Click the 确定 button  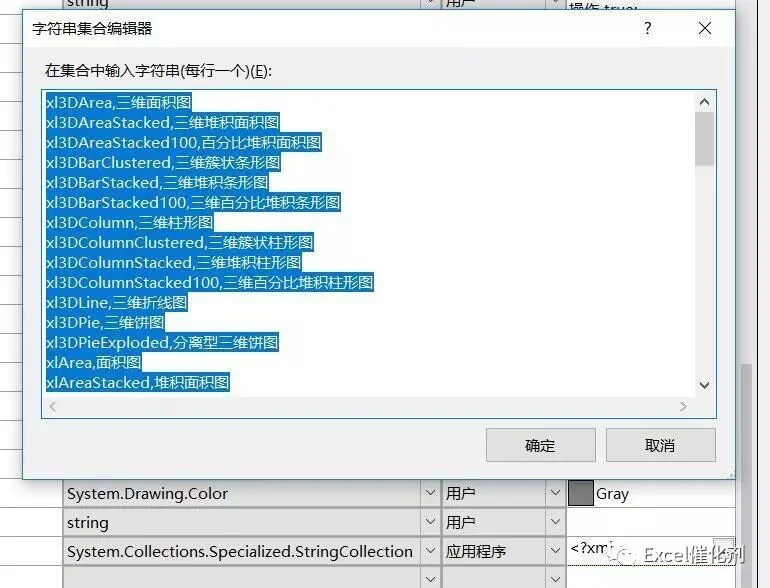click(541, 445)
